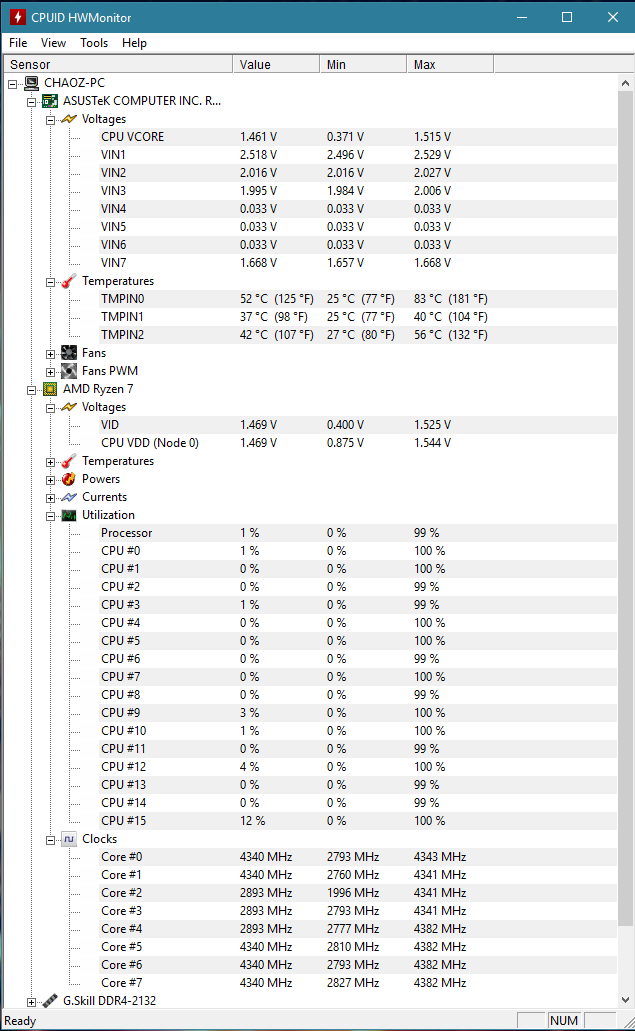Click the AMD Ryzen 7 processor icon

(50, 389)
